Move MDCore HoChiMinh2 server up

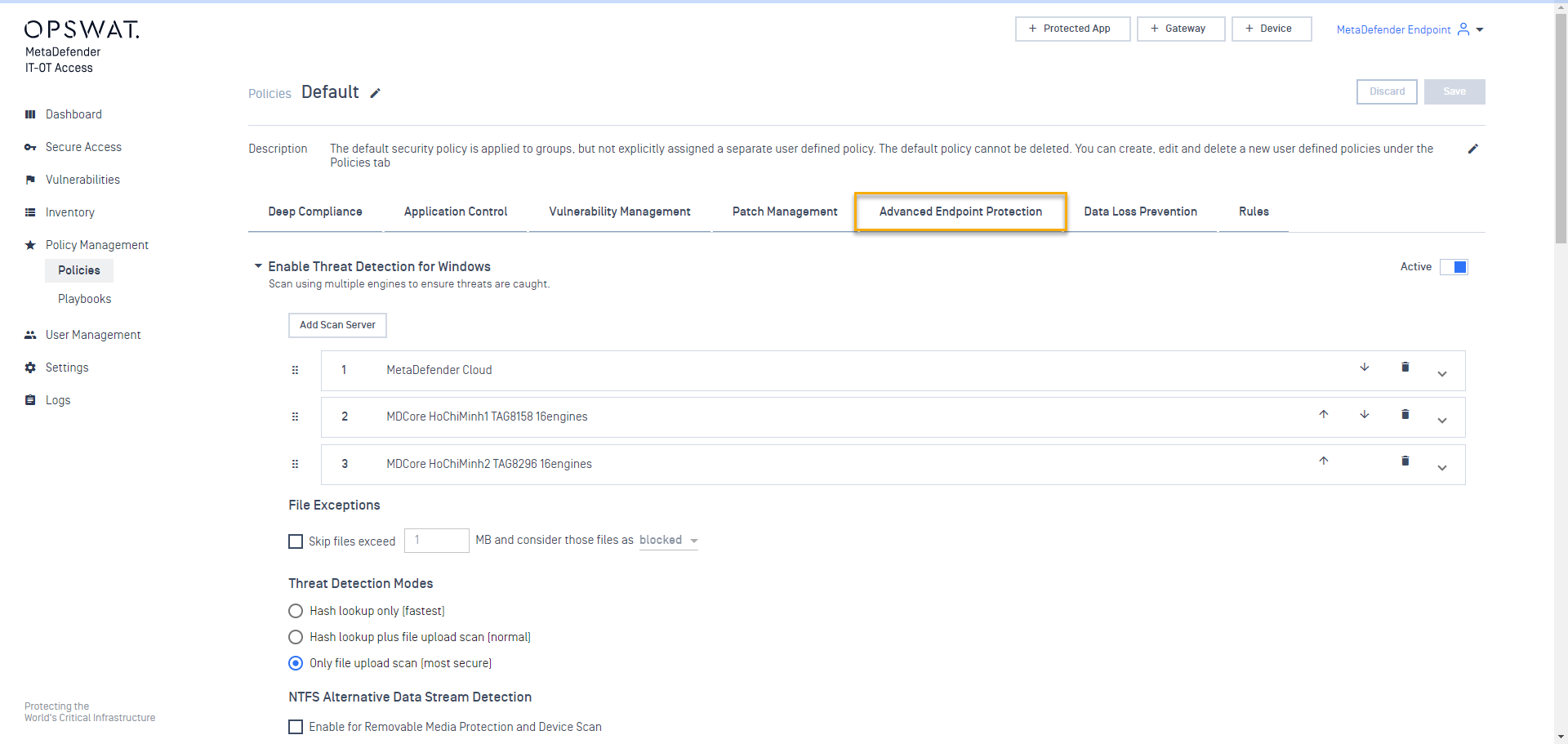tap(1324, 461)
